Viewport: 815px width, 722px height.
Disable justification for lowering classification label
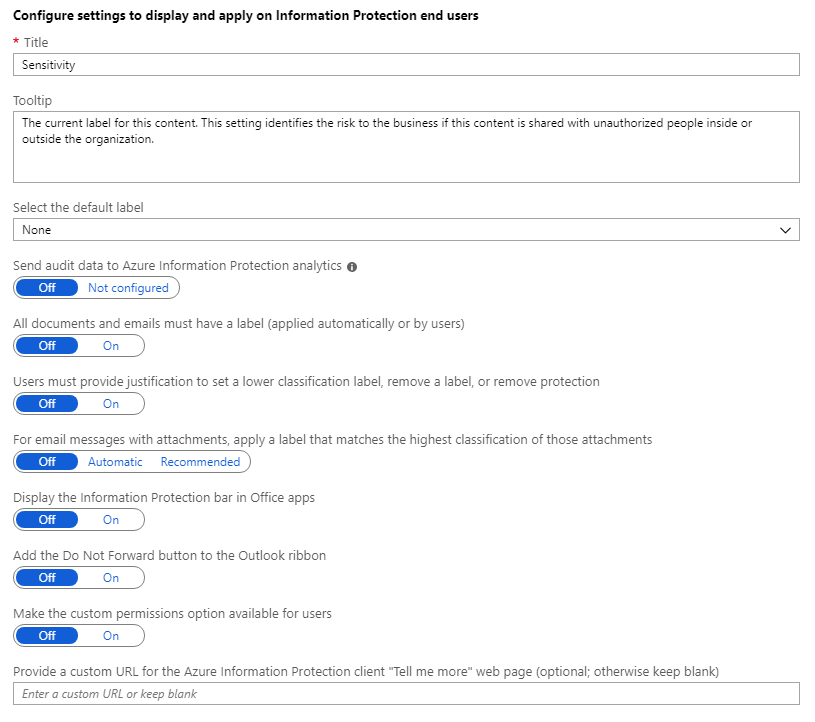[47, 404]
